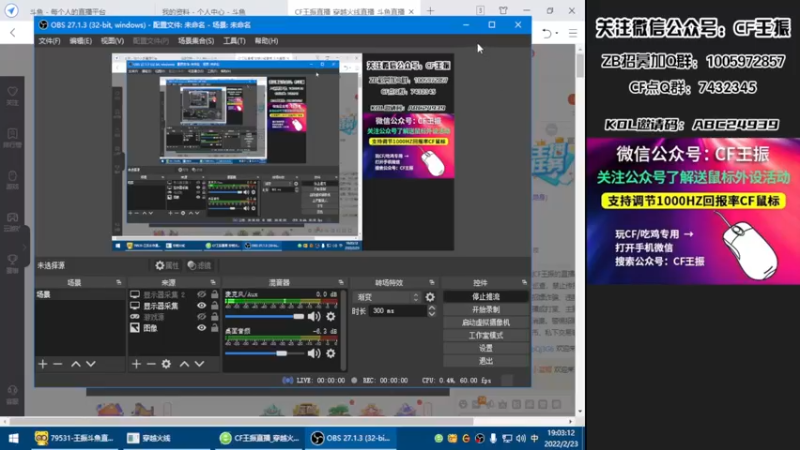Viewport: 800px width, 450px height.
Task: Click the heart follow icon in browser sidebar
Action: pos(12,92)
